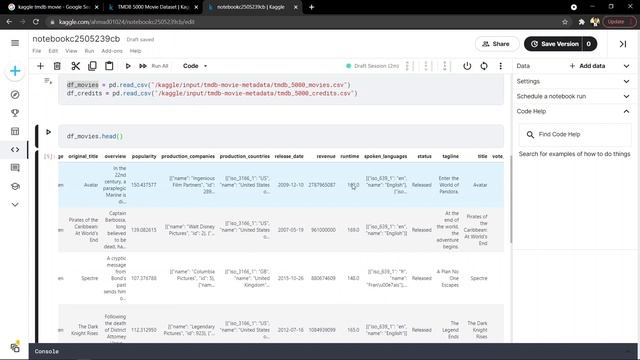Open Competitions trophy icon
The height and width of the screenshot is (360, 640).
(x=15, y=113)
